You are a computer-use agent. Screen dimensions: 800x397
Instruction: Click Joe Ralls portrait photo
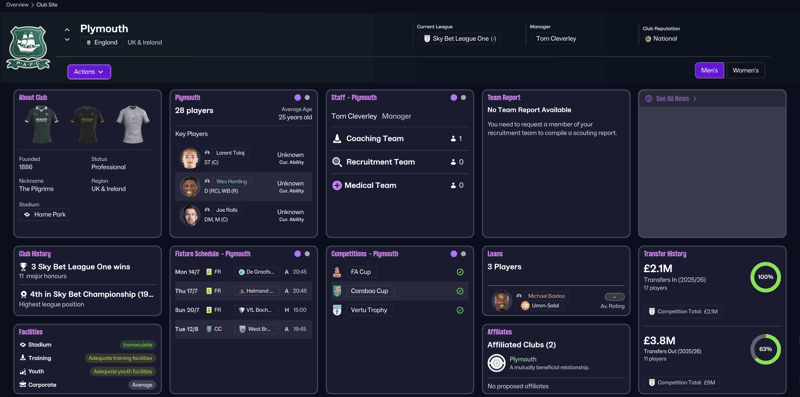click(189, 215)
